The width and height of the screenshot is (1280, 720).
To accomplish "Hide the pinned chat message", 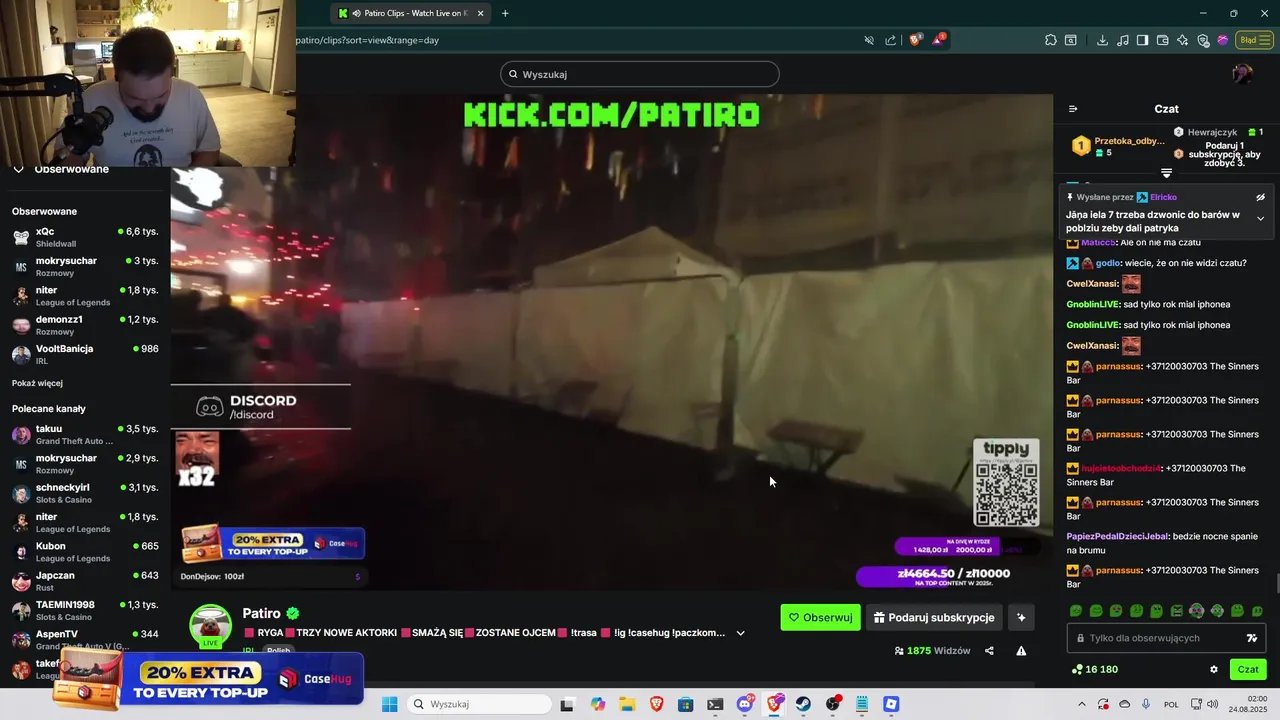I will [x=1260, y=197].
